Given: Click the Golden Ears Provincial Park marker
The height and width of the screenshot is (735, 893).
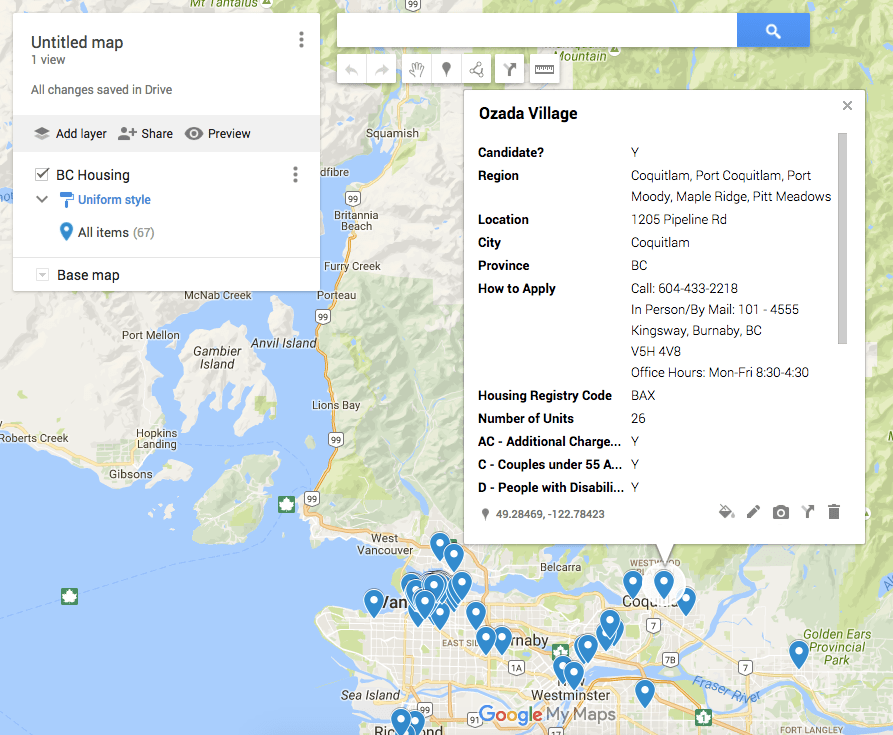Looking at the screenshot, I should coord(798,653).
